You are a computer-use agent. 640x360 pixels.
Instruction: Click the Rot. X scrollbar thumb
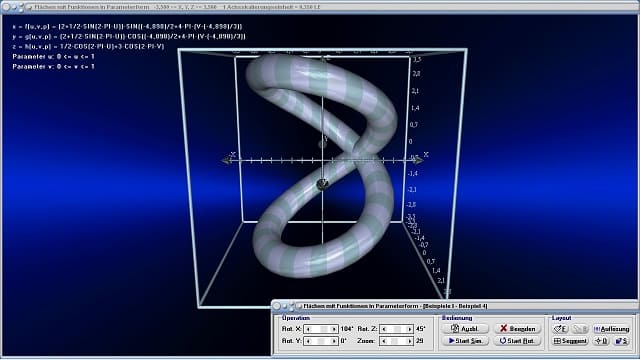[323, 329]
